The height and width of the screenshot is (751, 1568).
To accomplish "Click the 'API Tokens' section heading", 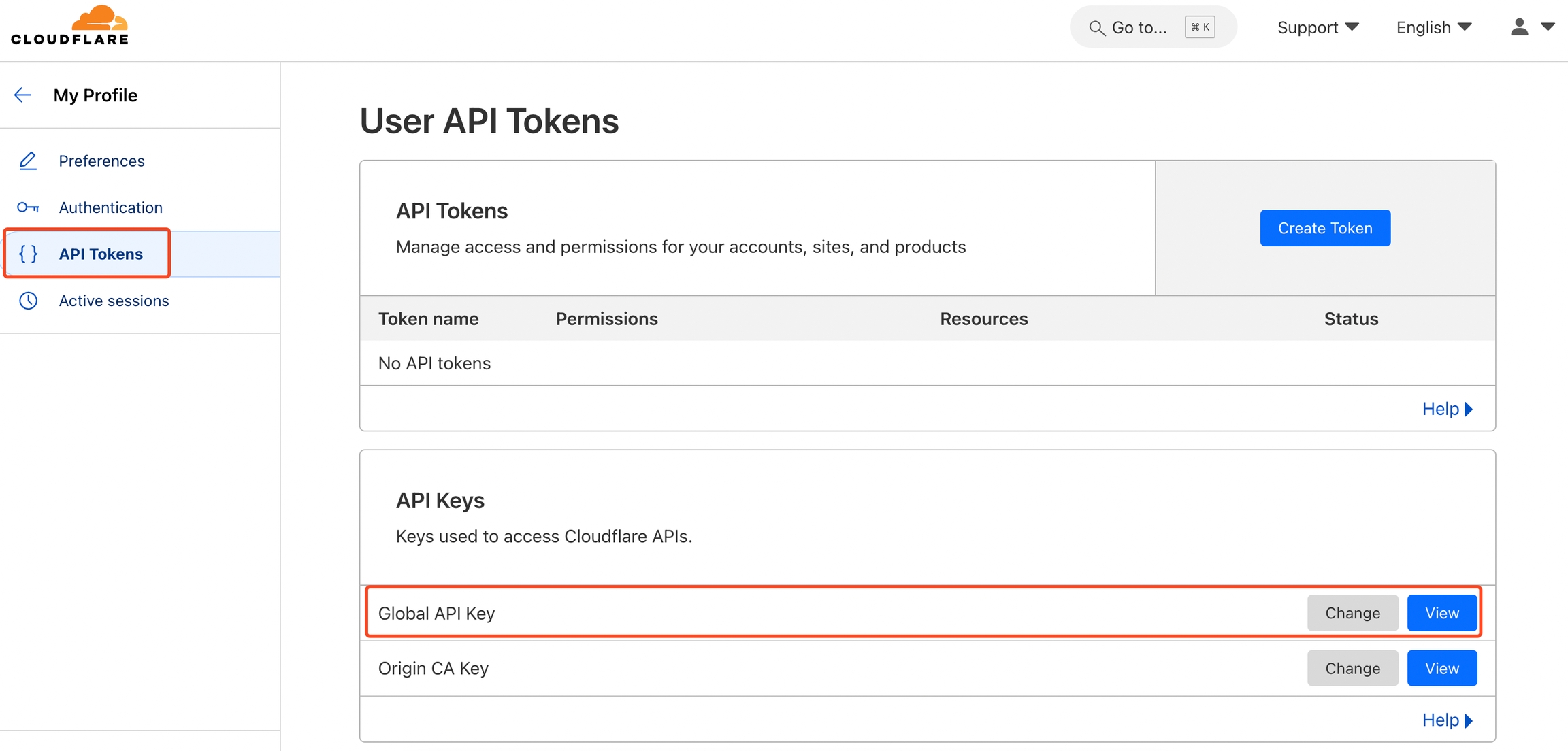I will click(x=452, y=211).
